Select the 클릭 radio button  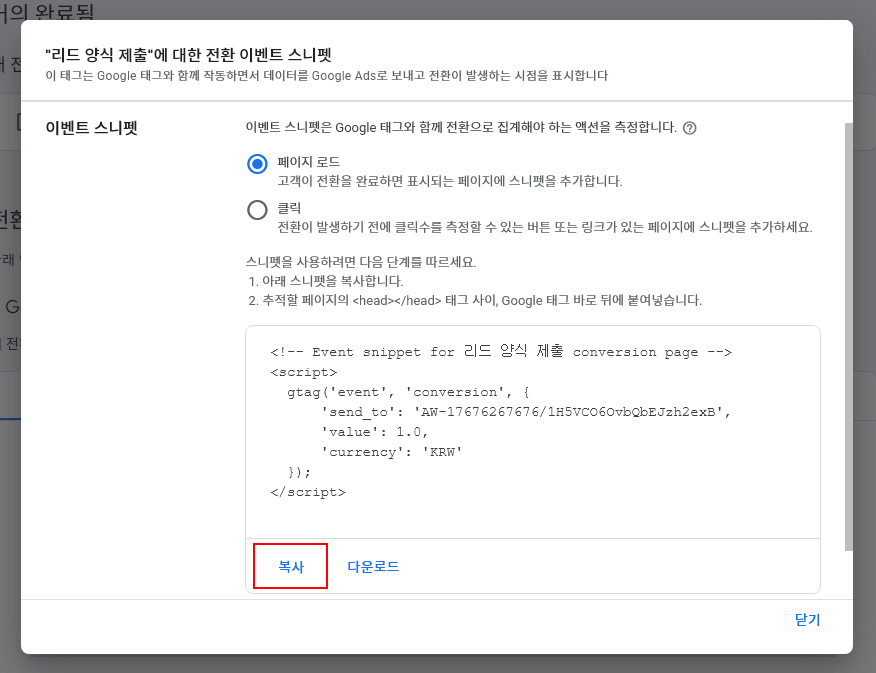coord(257,210)
